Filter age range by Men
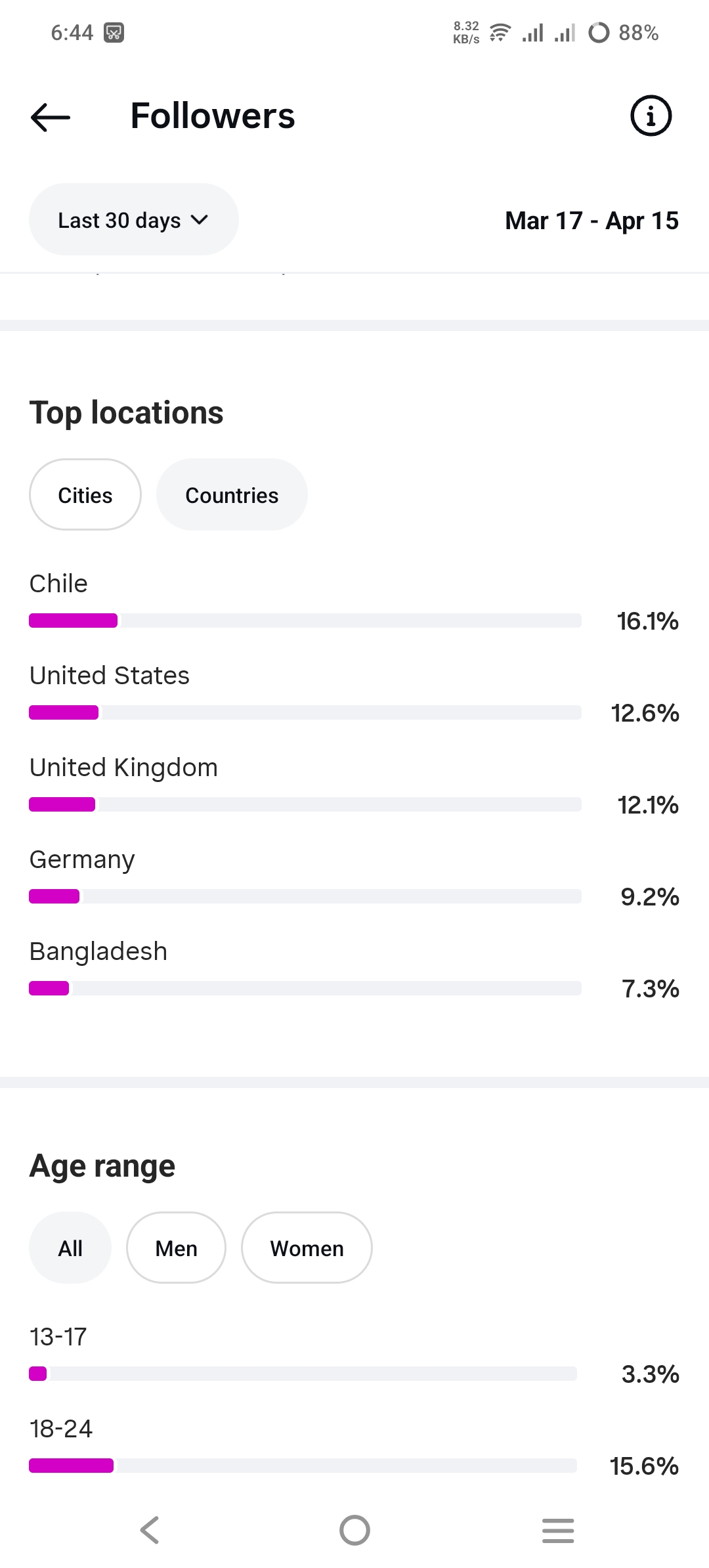 (176, 1248)
